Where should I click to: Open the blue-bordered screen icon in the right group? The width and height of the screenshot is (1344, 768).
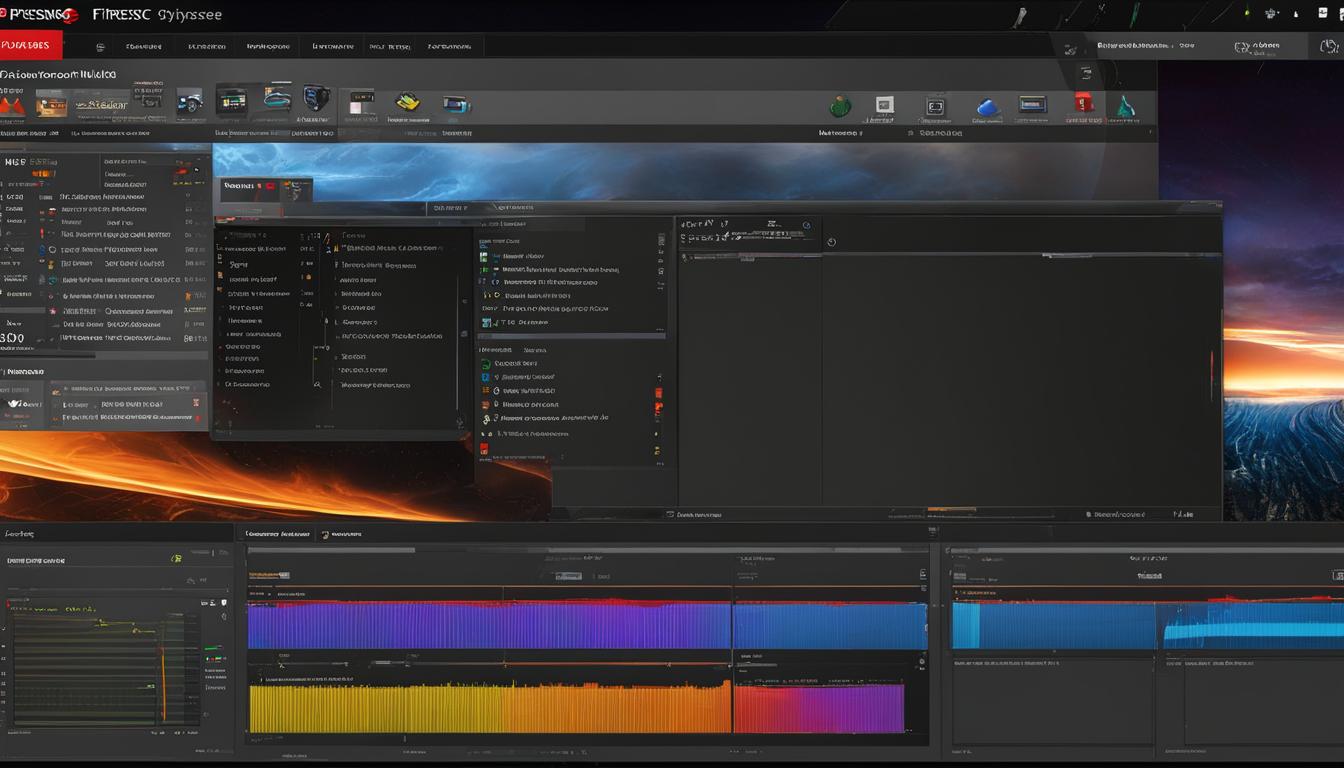coord(1032,104)
